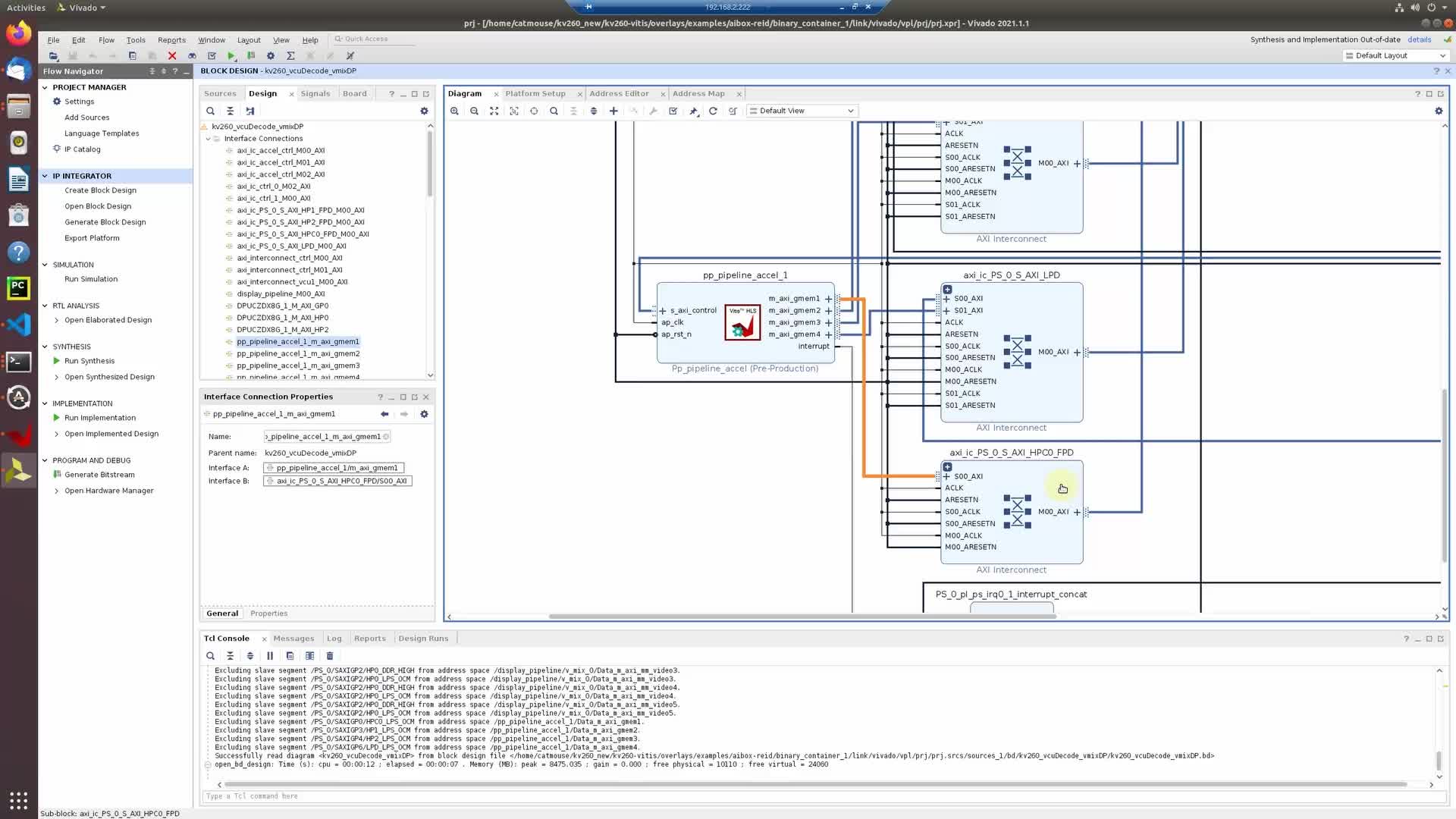Click the red X cancel icon in main toolbar
1456x819 pixels.
(172, 56)
